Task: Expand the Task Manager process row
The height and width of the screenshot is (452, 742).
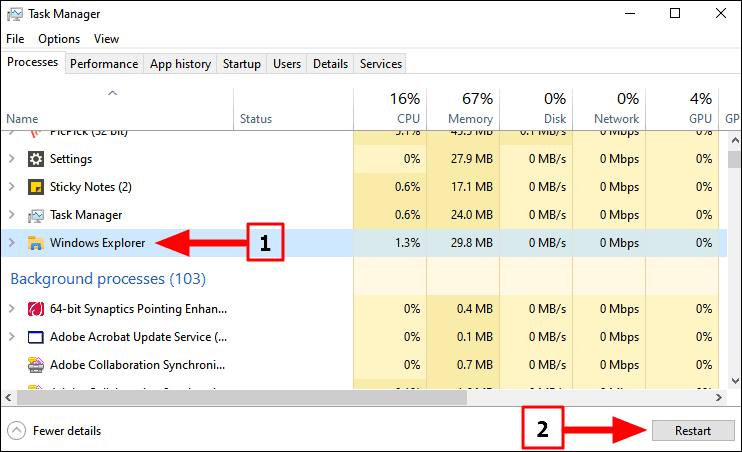Action: [12, 215]
